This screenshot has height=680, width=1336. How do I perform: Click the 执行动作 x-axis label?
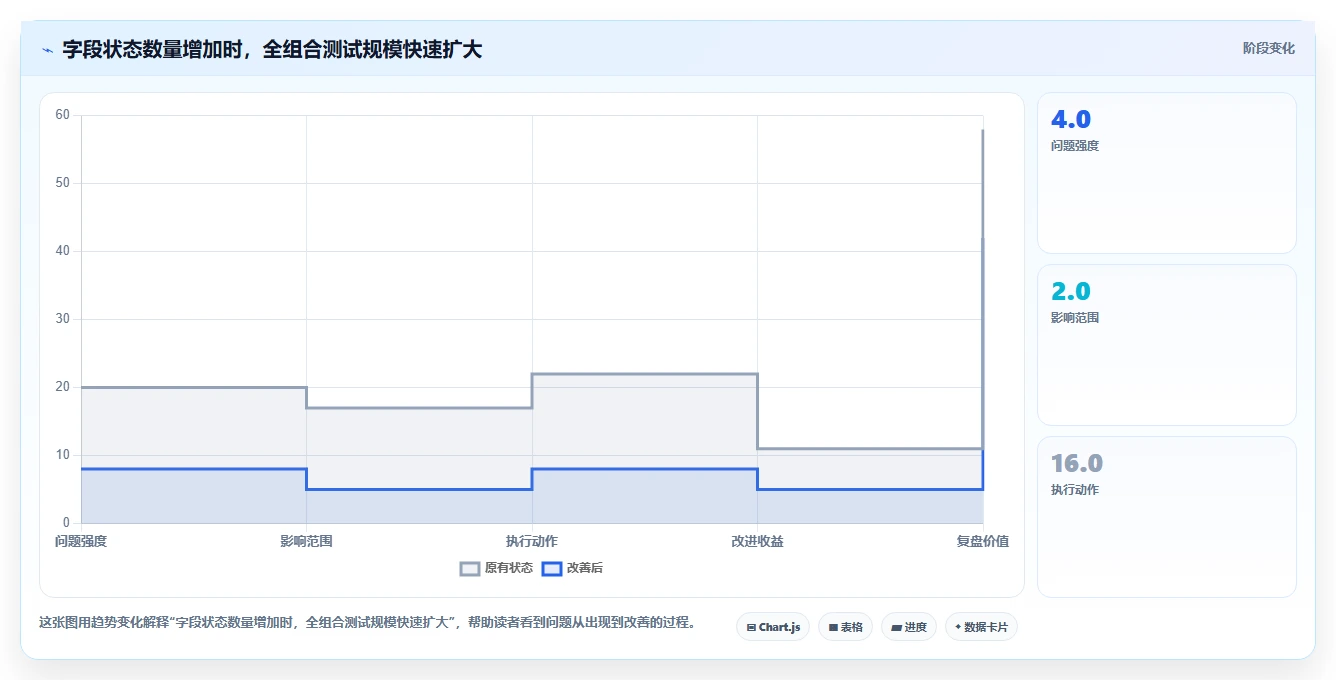click(532, 541)
